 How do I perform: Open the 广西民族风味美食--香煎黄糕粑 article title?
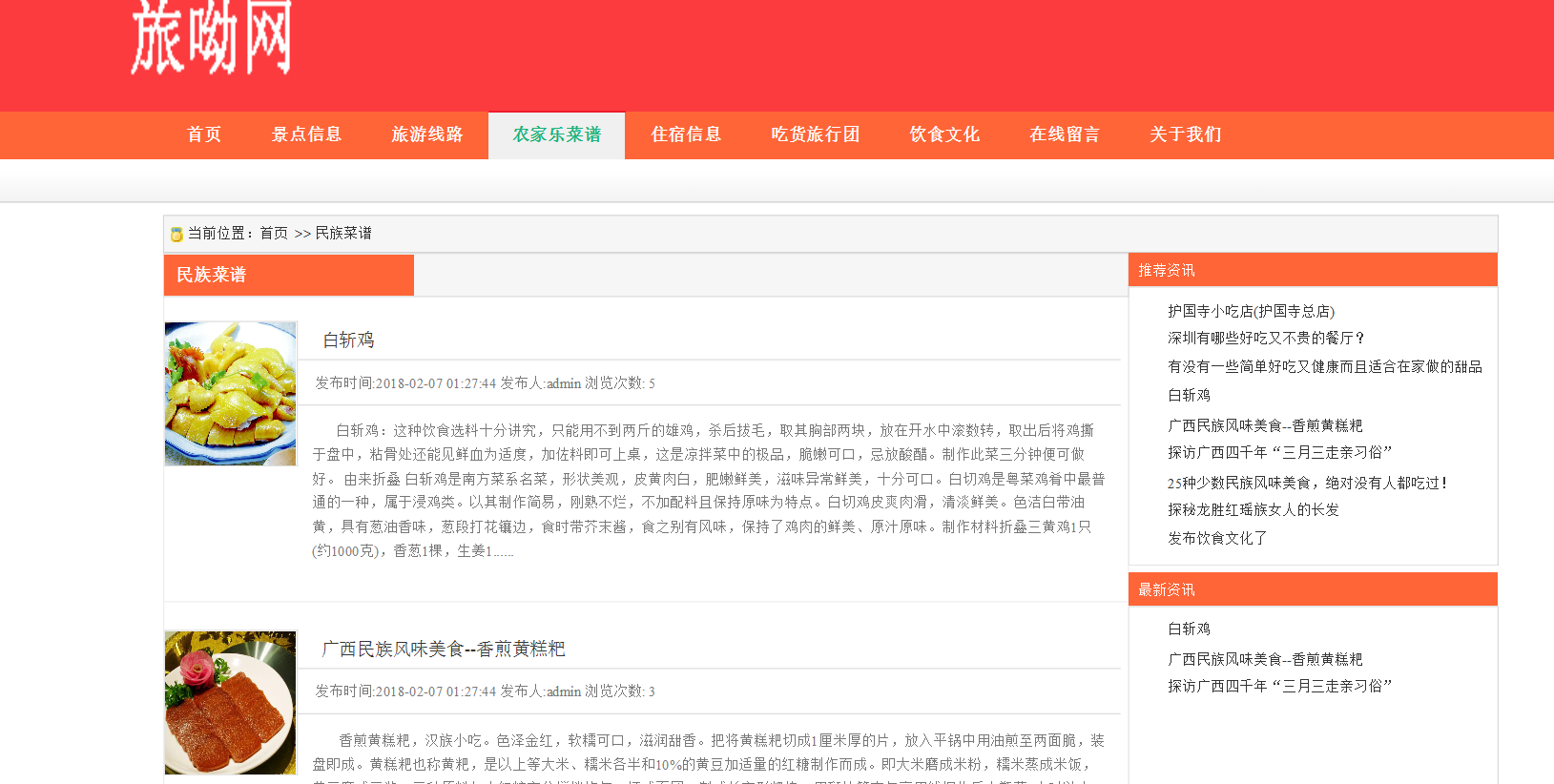click(x=444, y=650)
